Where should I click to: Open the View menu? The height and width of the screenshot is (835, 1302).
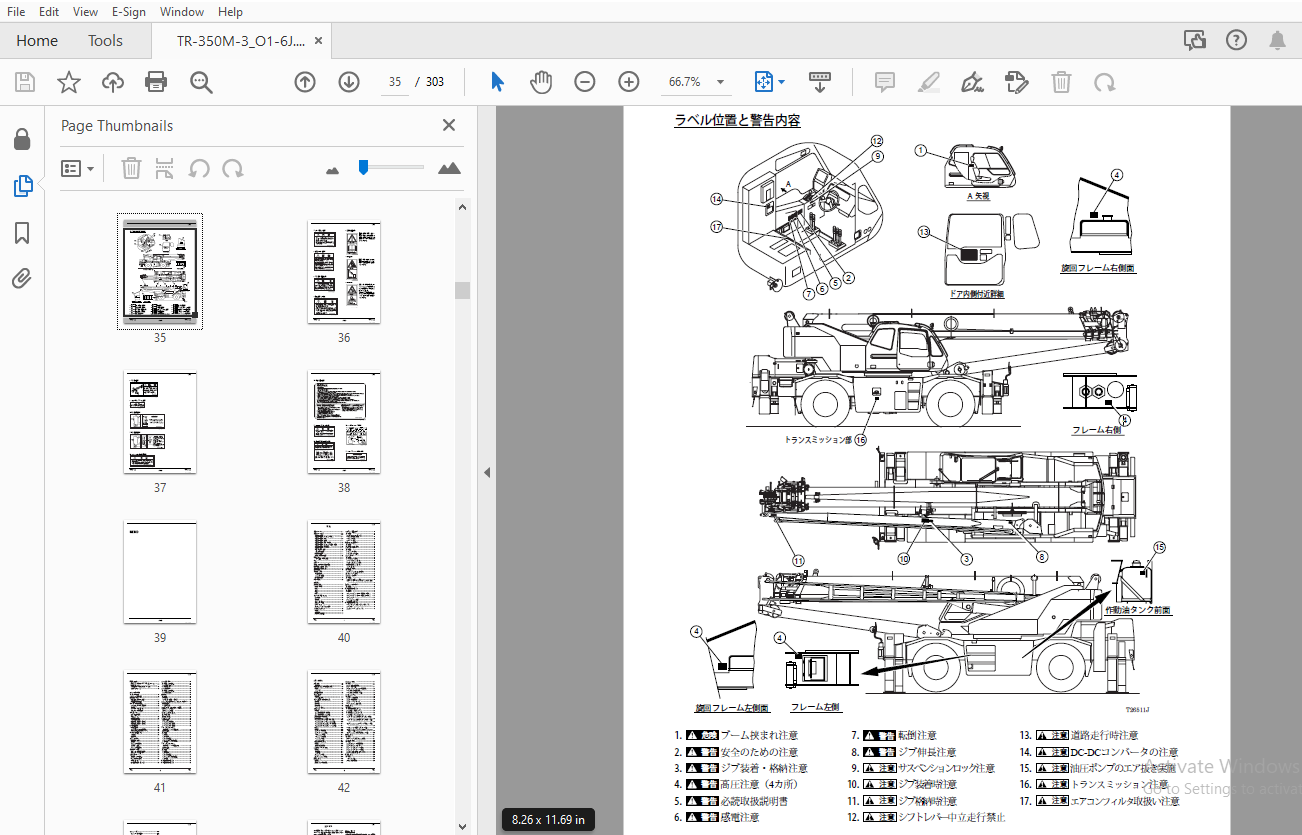(86, 12)
